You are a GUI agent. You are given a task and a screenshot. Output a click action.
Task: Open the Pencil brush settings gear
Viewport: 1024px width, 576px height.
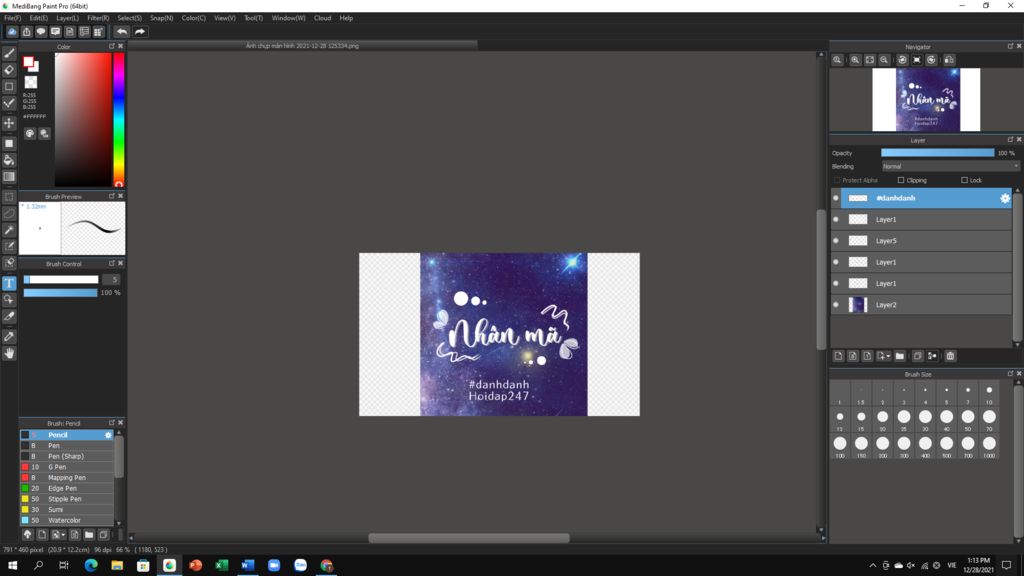[108, 435]
